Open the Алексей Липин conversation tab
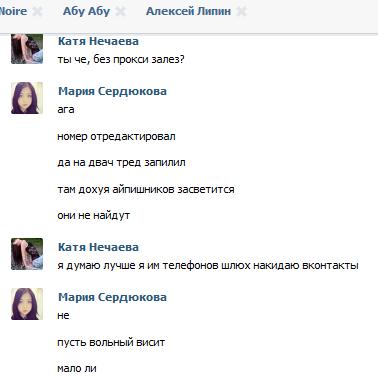Screen dimensions: 378x381 pyautogui.click(x=188, y=11)
